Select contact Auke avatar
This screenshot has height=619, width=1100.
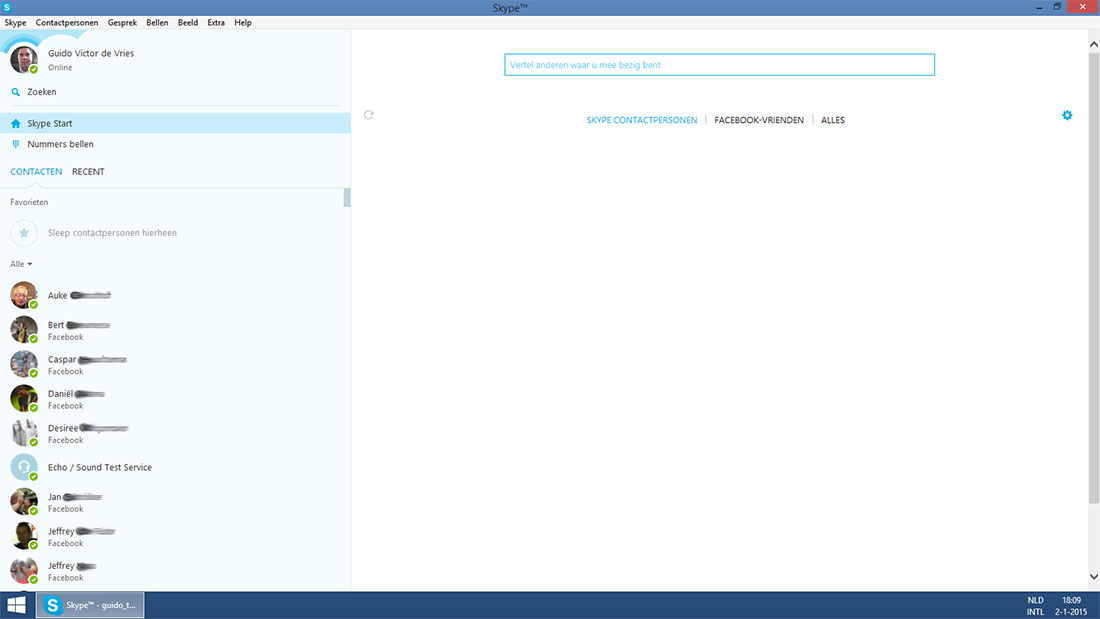[x=24, y=295]
